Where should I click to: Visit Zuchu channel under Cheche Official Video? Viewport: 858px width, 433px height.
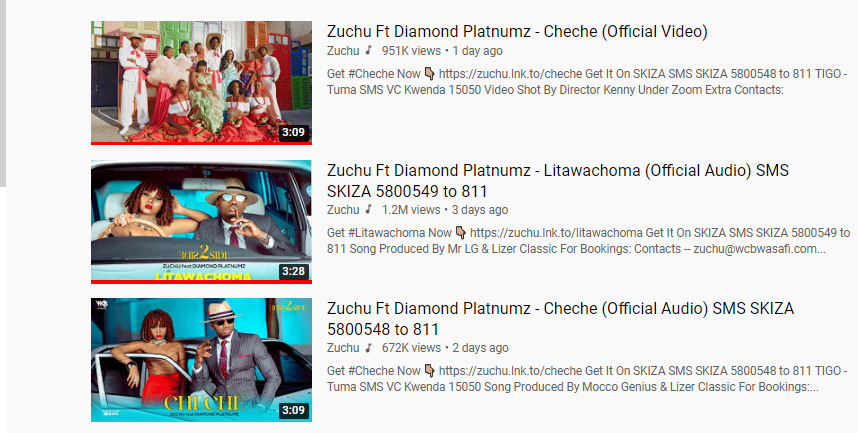coord(343,51)
